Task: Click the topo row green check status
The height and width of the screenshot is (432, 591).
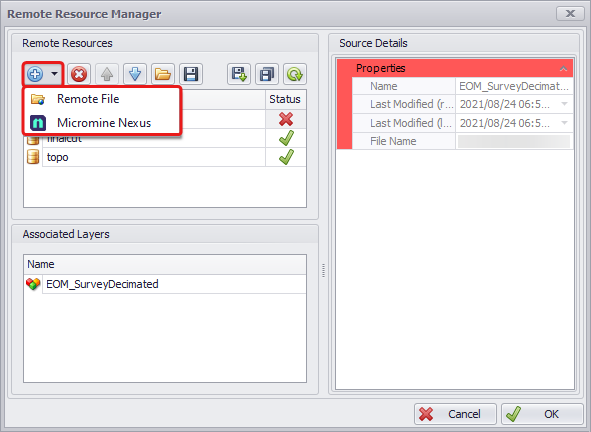Action: 286,157
